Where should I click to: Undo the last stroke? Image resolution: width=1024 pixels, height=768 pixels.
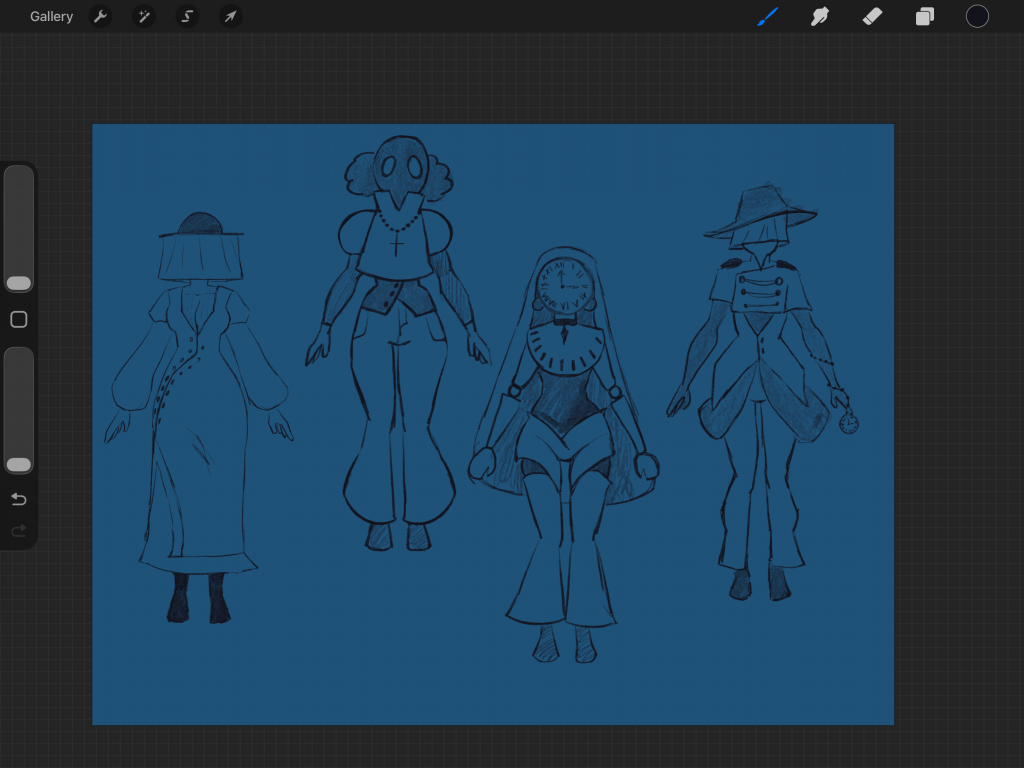[19, 499]
